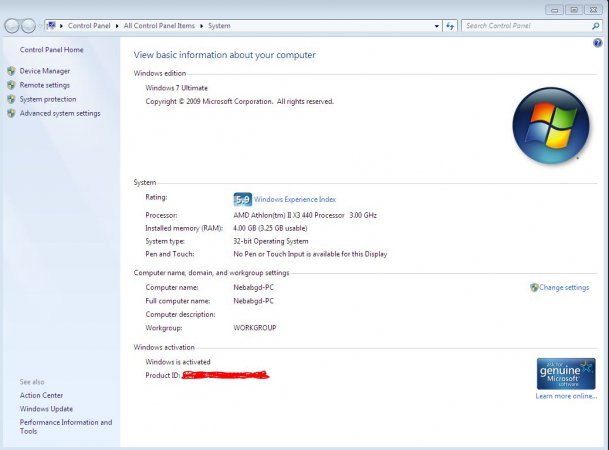609x450 pixels.
Task: Click Windows is activated text
Action: point(178,362)
